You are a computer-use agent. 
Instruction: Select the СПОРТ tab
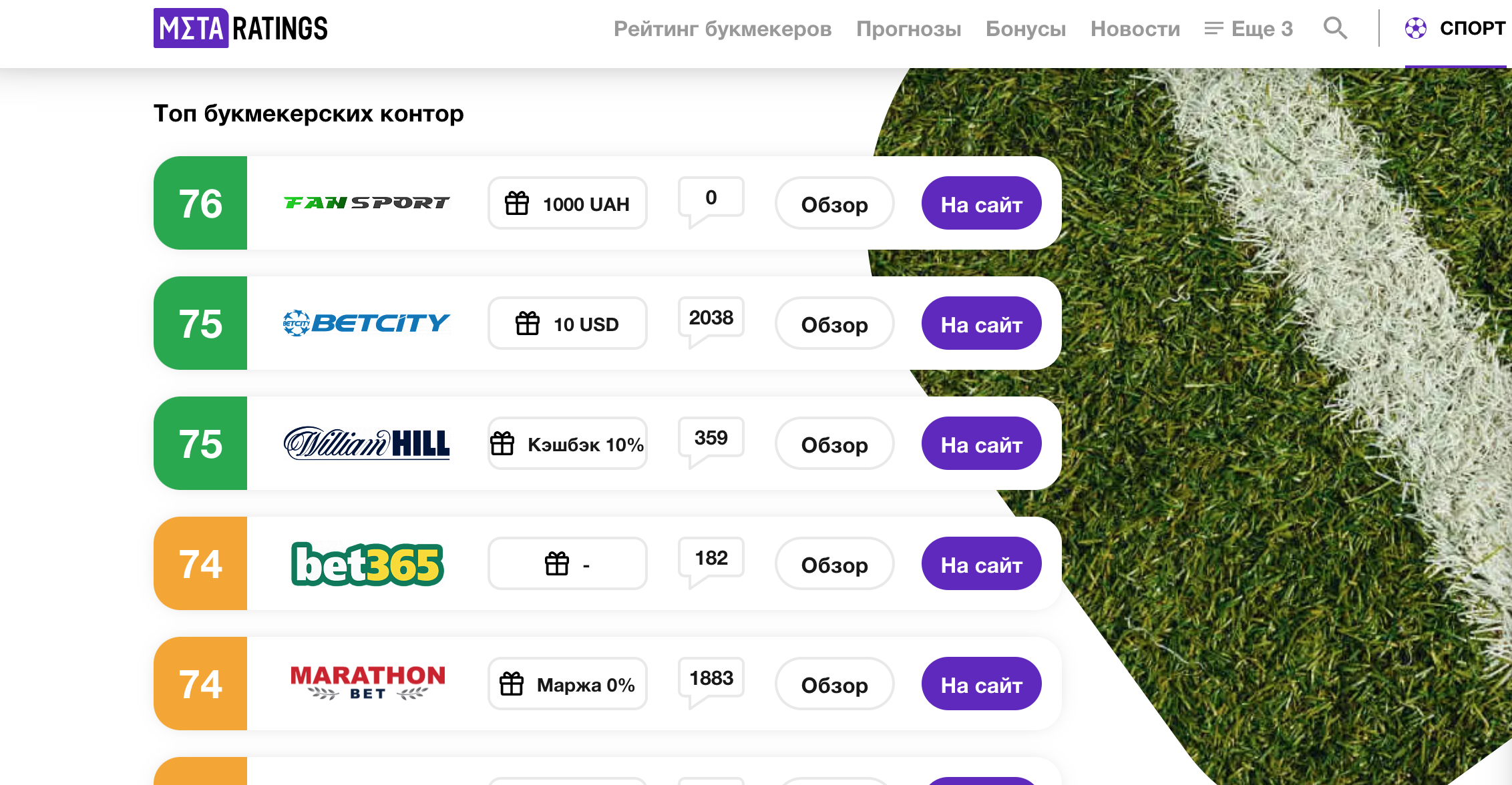(1456, 28)
